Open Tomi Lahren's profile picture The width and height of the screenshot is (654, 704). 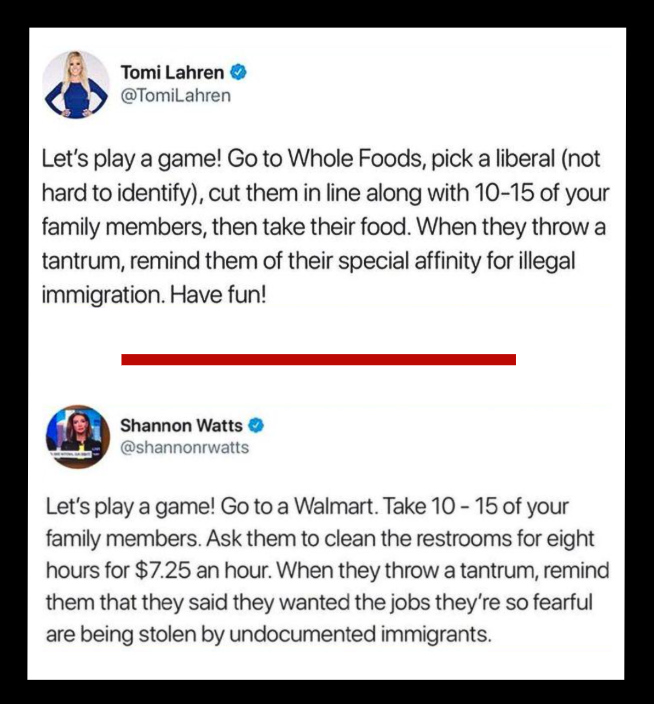76,85
